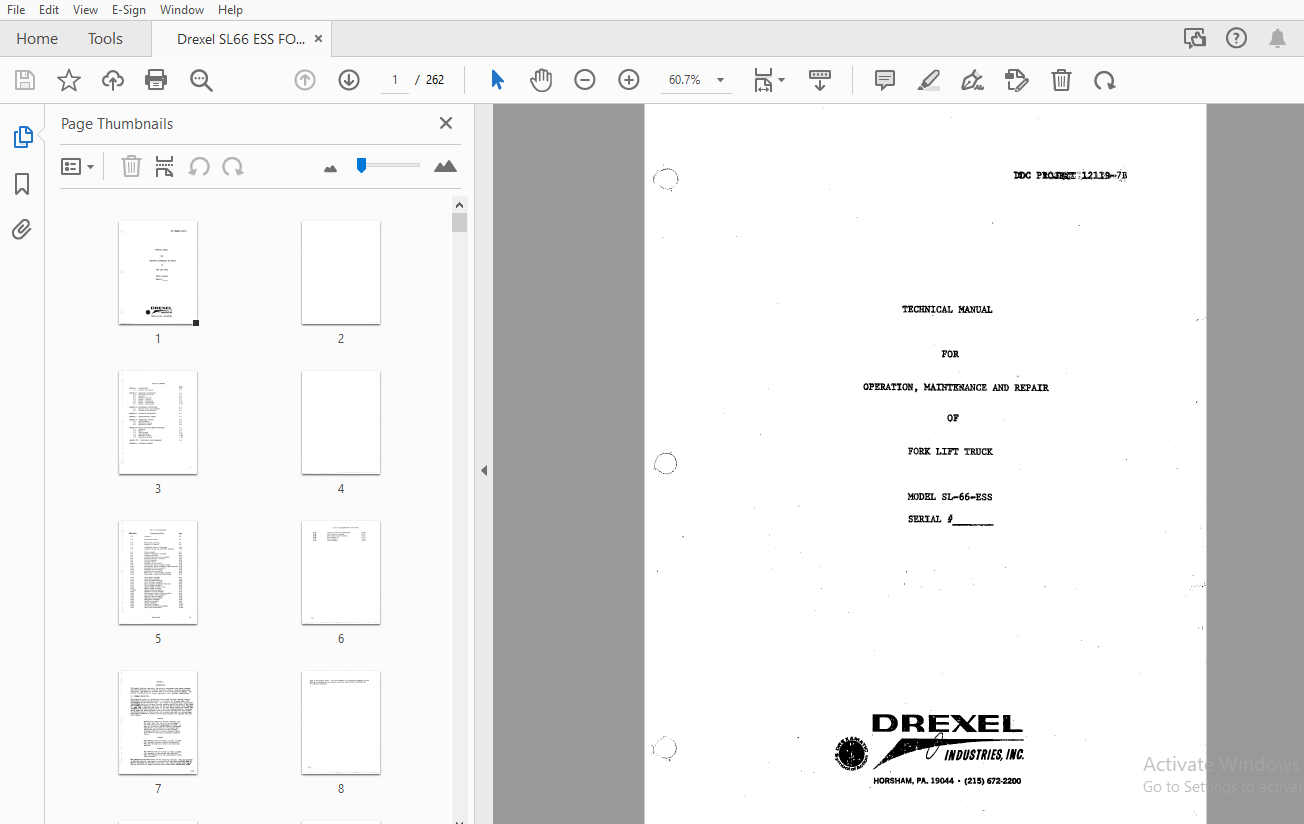
Task: Select page 8 thumbnail
Action: click(341, 722)
